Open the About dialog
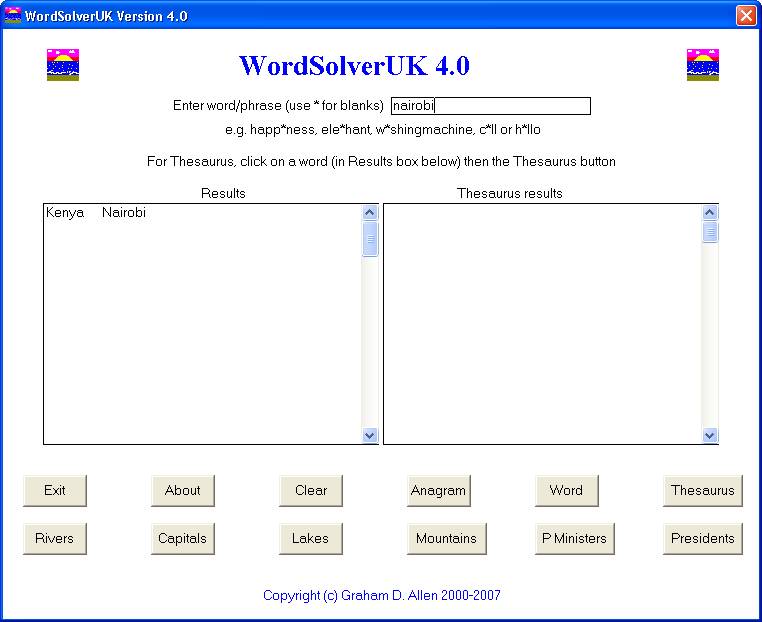This screenshot has width=762, height=622. (183, 490)
